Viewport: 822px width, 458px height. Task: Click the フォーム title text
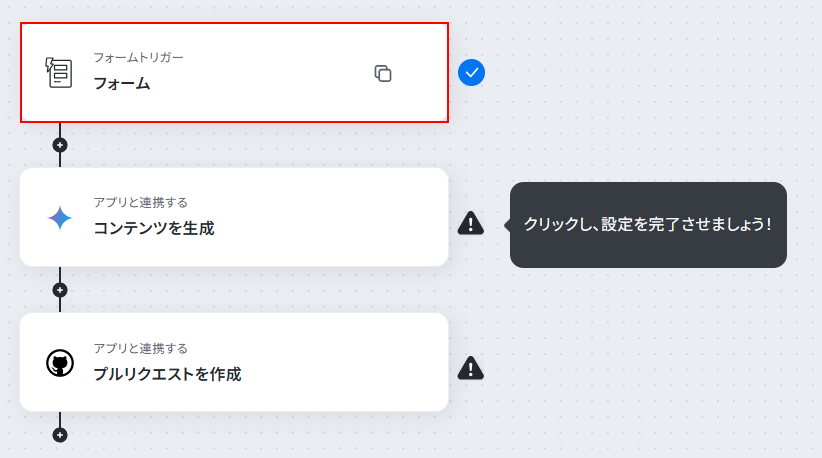pyautogui.click(x=122, y=84)
